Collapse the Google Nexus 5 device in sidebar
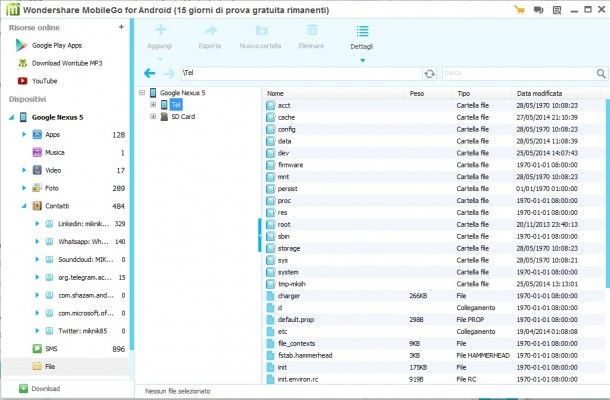The image size is (610, 400). (x=12, y=117)
